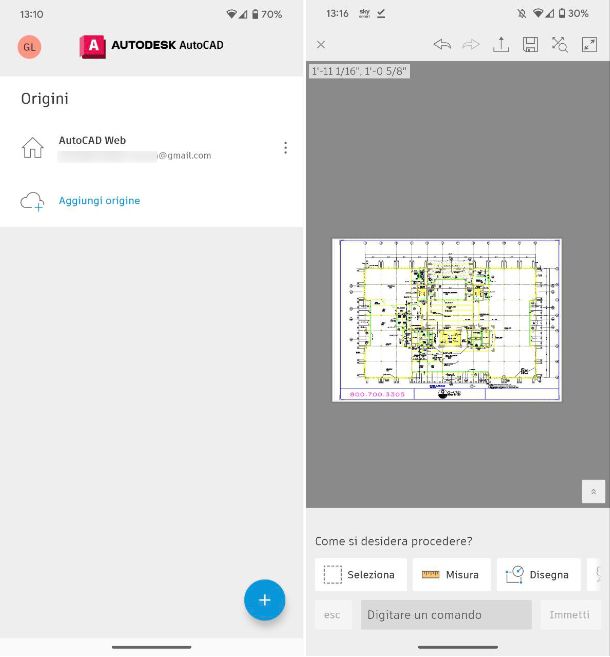The image size is (610, 657).
Task: Undo the last drawing action
Action: pos(442,44)
